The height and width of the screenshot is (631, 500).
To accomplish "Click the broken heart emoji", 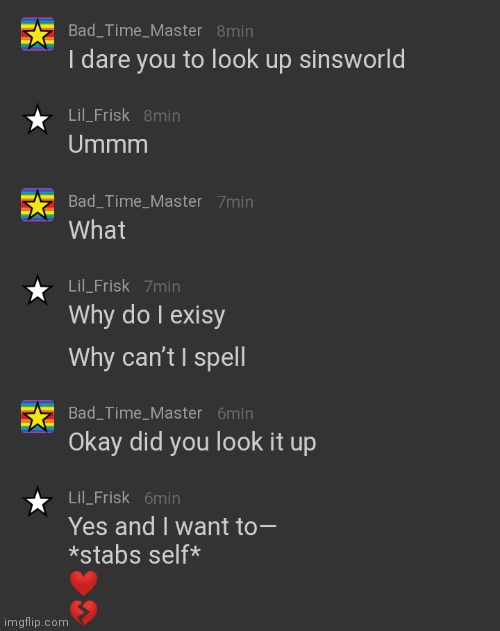I will [x=83, y=613].
